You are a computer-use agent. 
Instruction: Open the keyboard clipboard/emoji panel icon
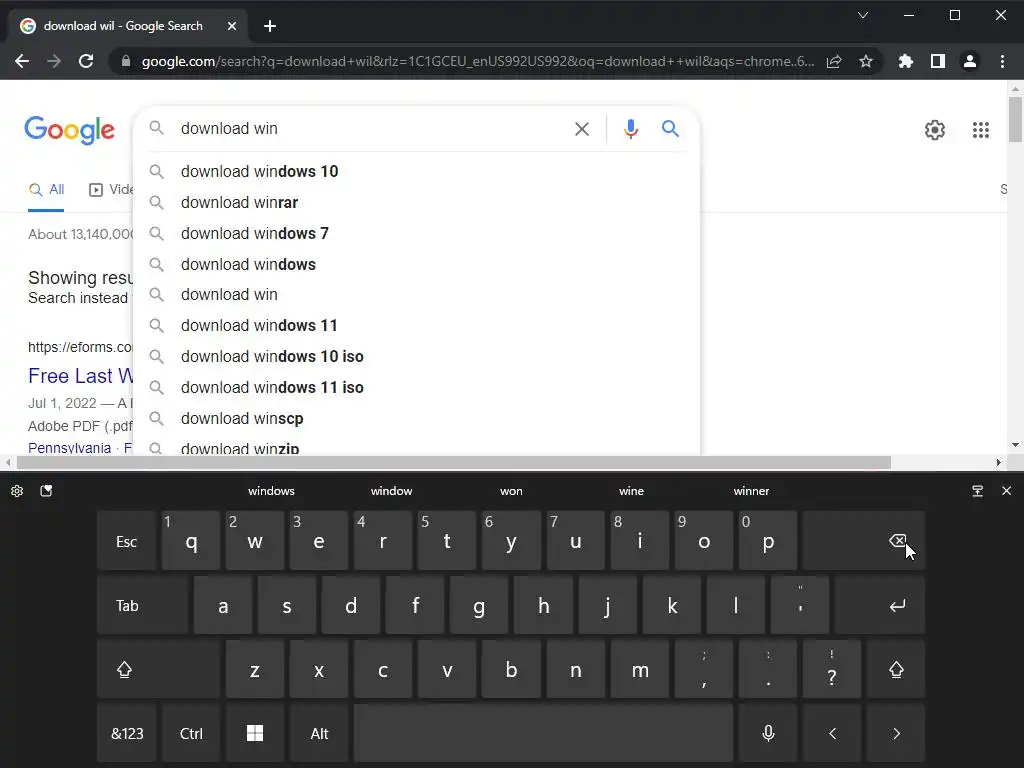coord(46,491)
